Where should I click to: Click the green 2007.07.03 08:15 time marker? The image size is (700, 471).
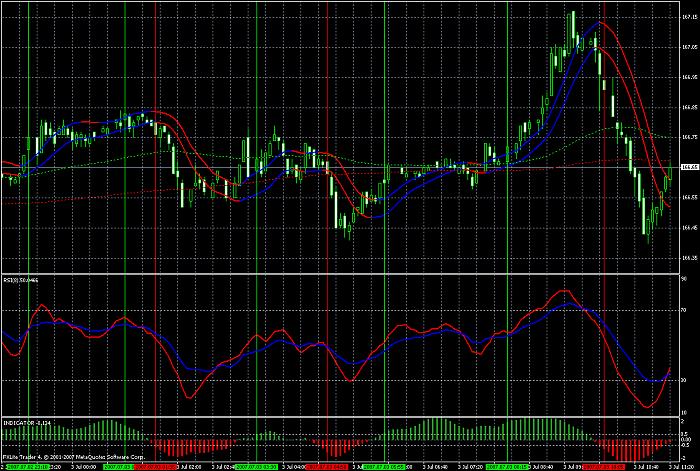pyautogui.click(x=507, y=467)
